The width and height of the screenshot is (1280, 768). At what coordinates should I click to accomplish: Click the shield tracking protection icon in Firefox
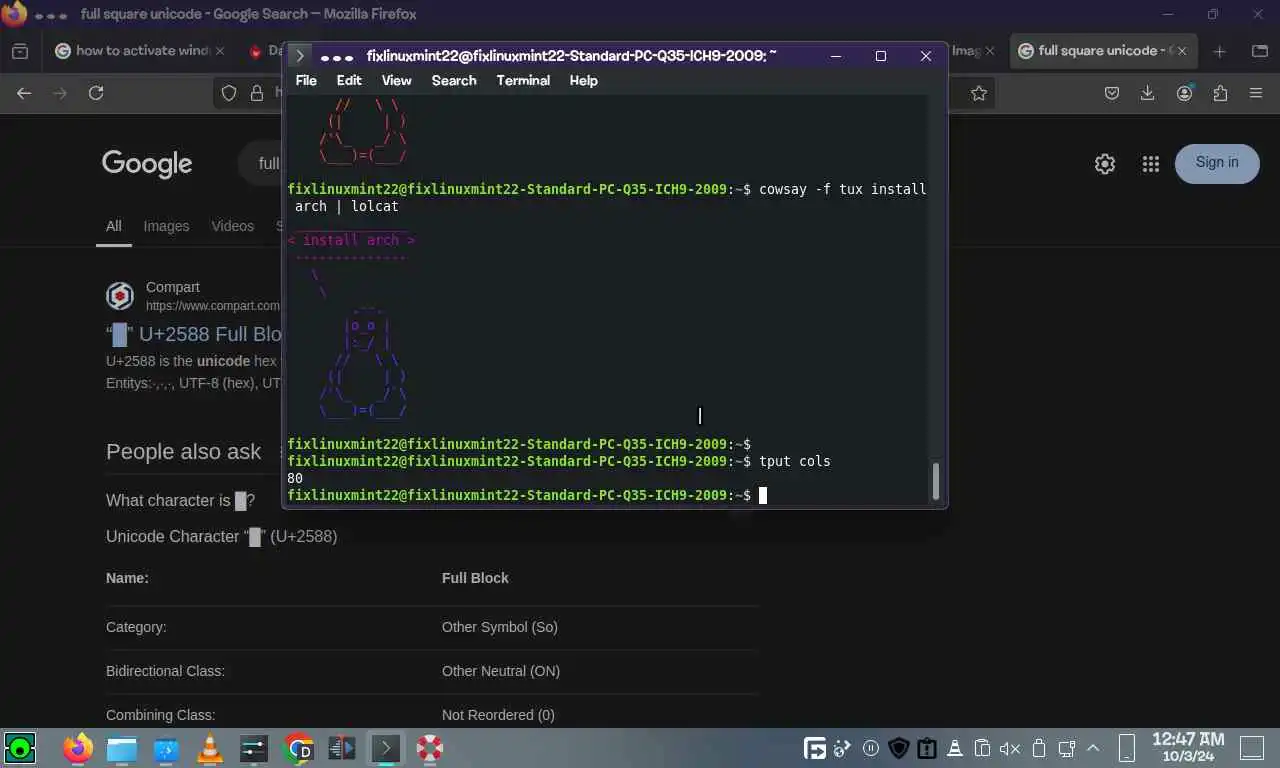229,93
